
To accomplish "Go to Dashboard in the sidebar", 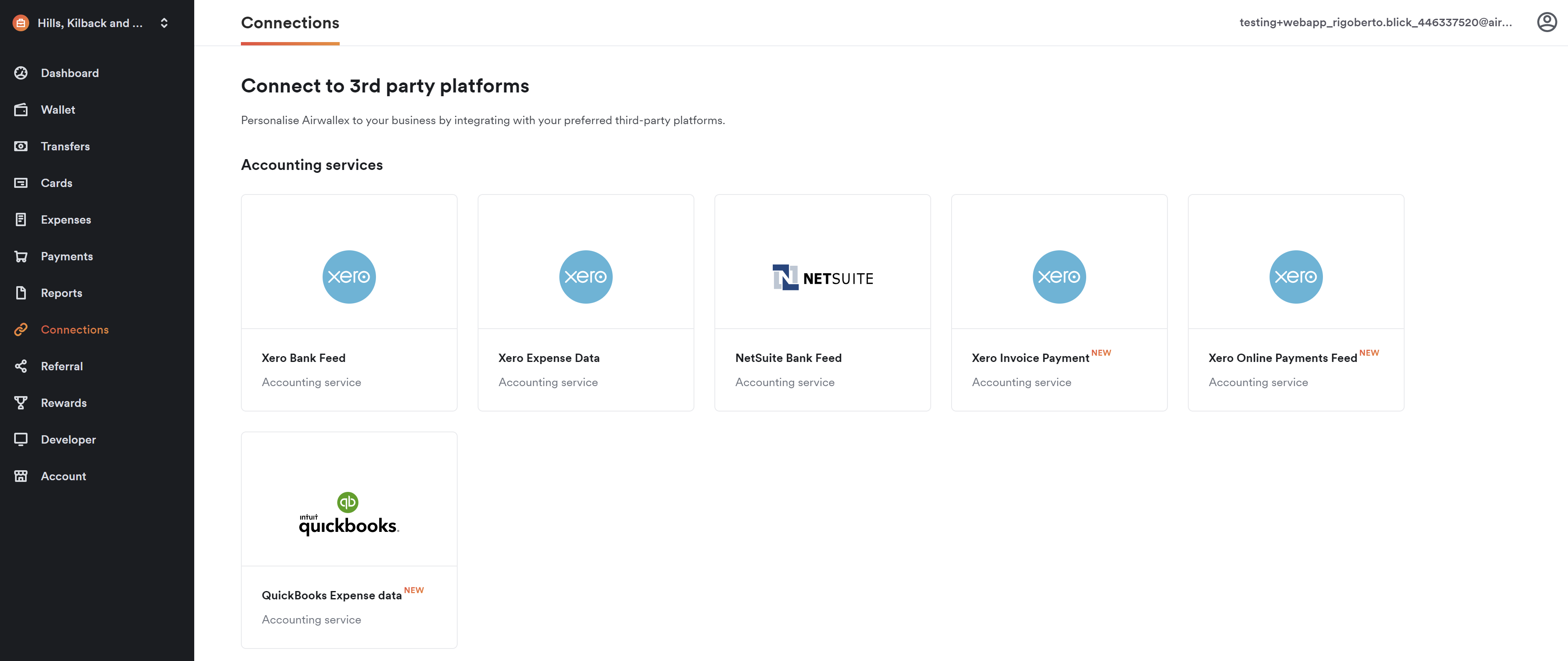I will (x=69, y=73).
